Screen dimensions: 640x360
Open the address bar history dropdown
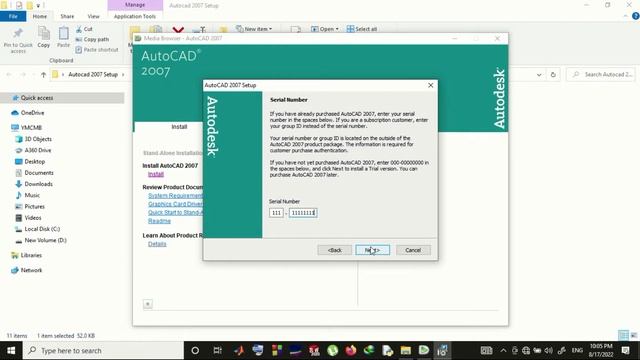pos(539,75)
